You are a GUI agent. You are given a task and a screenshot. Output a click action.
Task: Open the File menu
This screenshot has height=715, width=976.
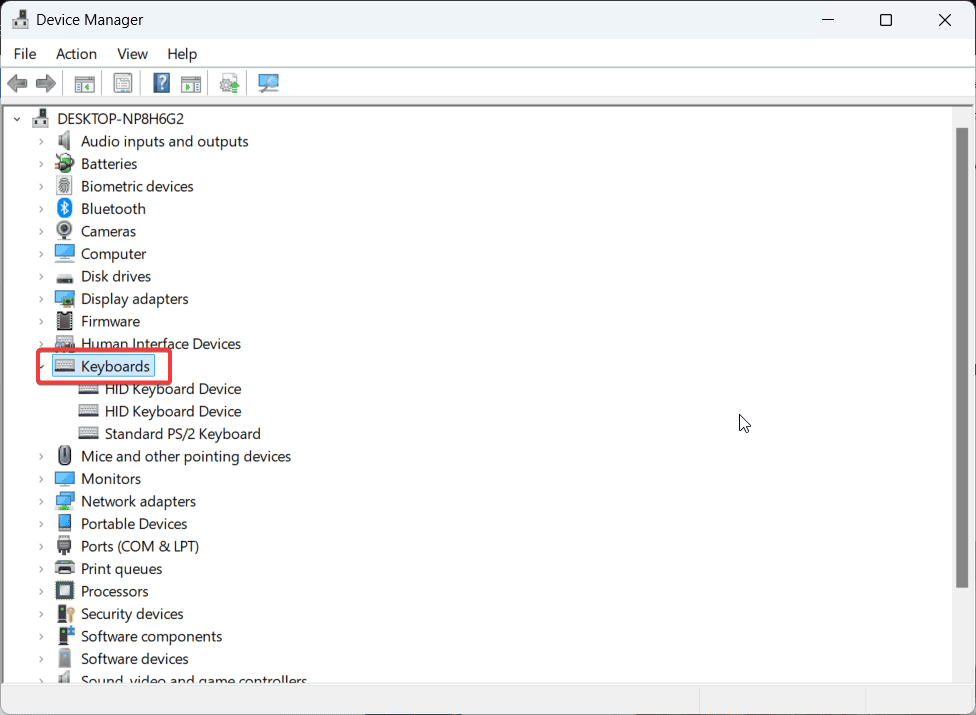[25, 54]
